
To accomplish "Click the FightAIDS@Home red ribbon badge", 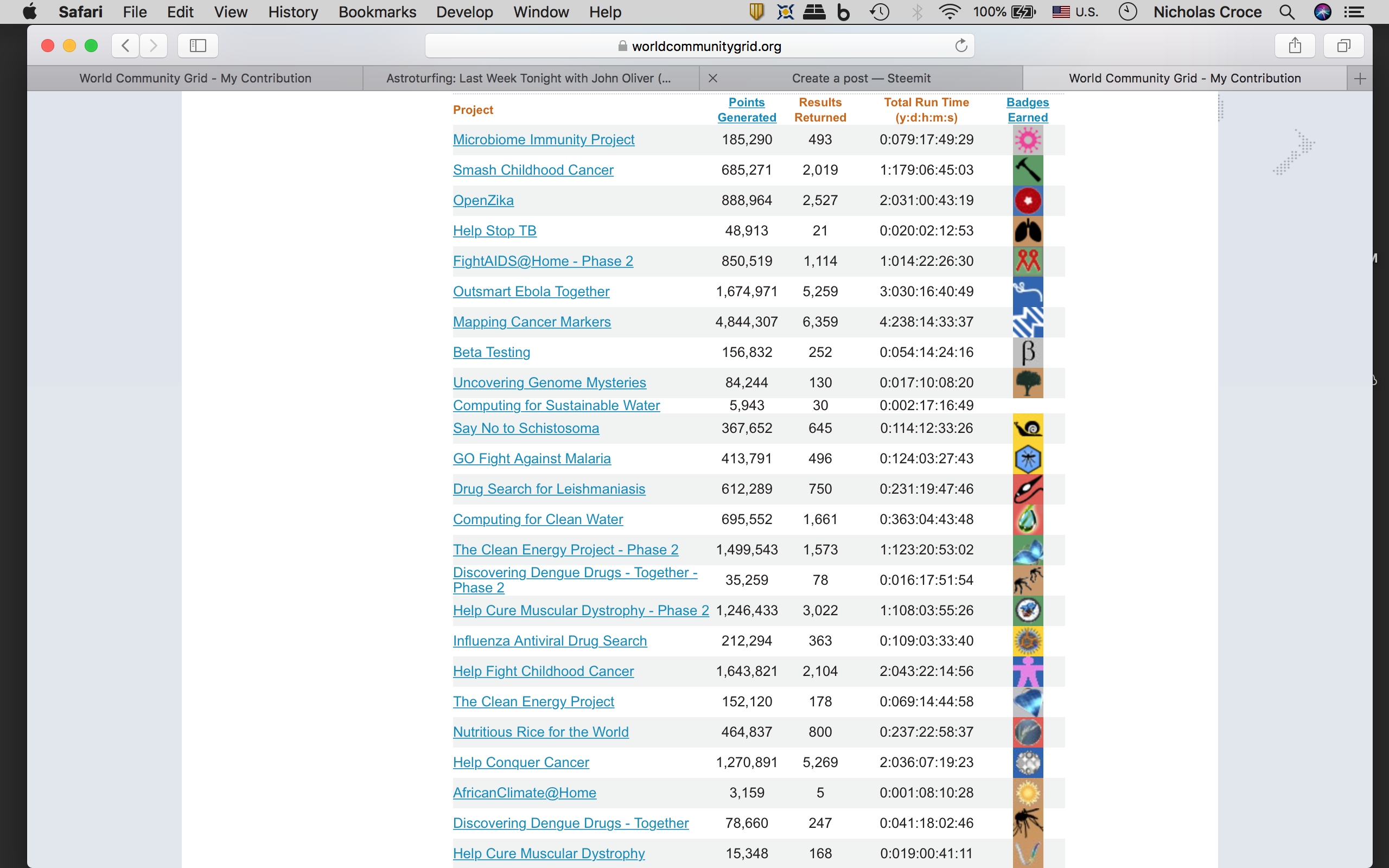I will click(x=1028, y=261).
